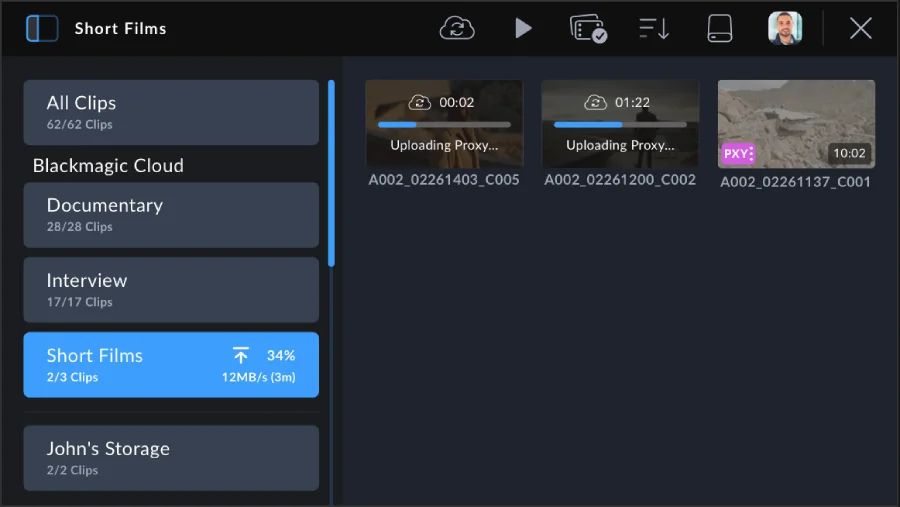900x507 pixels.
Task: Open John's Storage location
Action: tap(171, 458)
